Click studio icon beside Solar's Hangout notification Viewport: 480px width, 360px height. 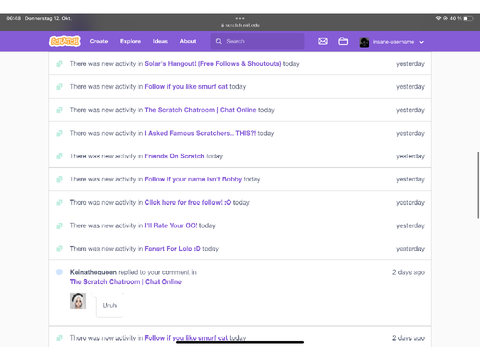click(59, 64)
